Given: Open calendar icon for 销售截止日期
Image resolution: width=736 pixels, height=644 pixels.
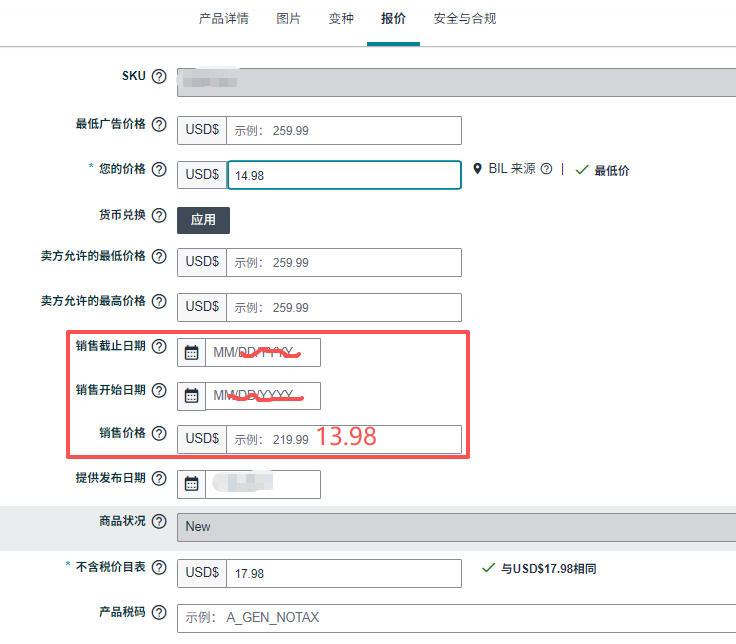Looking at the screenshot, I should coord(192,353).
